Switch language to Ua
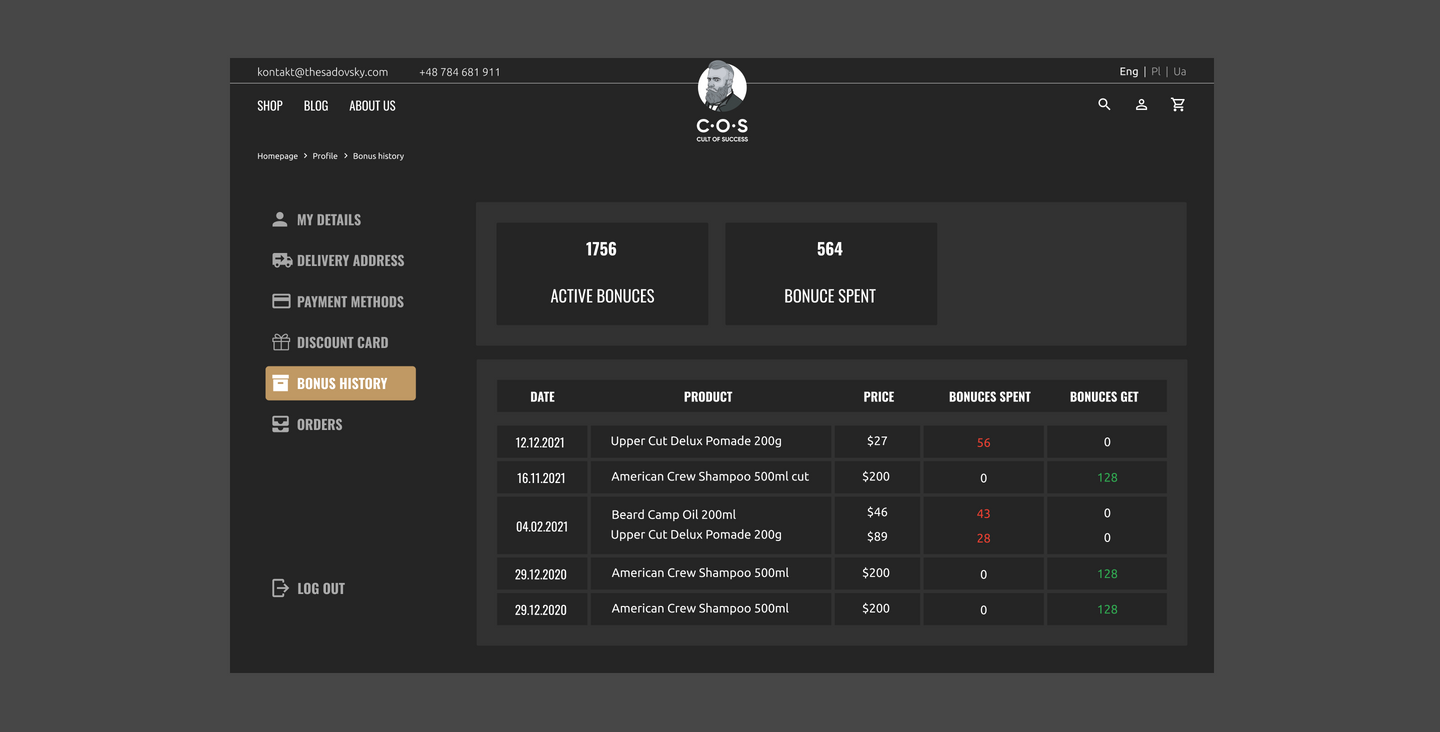The image size is (1440, 732). [x=1180, y=72]
